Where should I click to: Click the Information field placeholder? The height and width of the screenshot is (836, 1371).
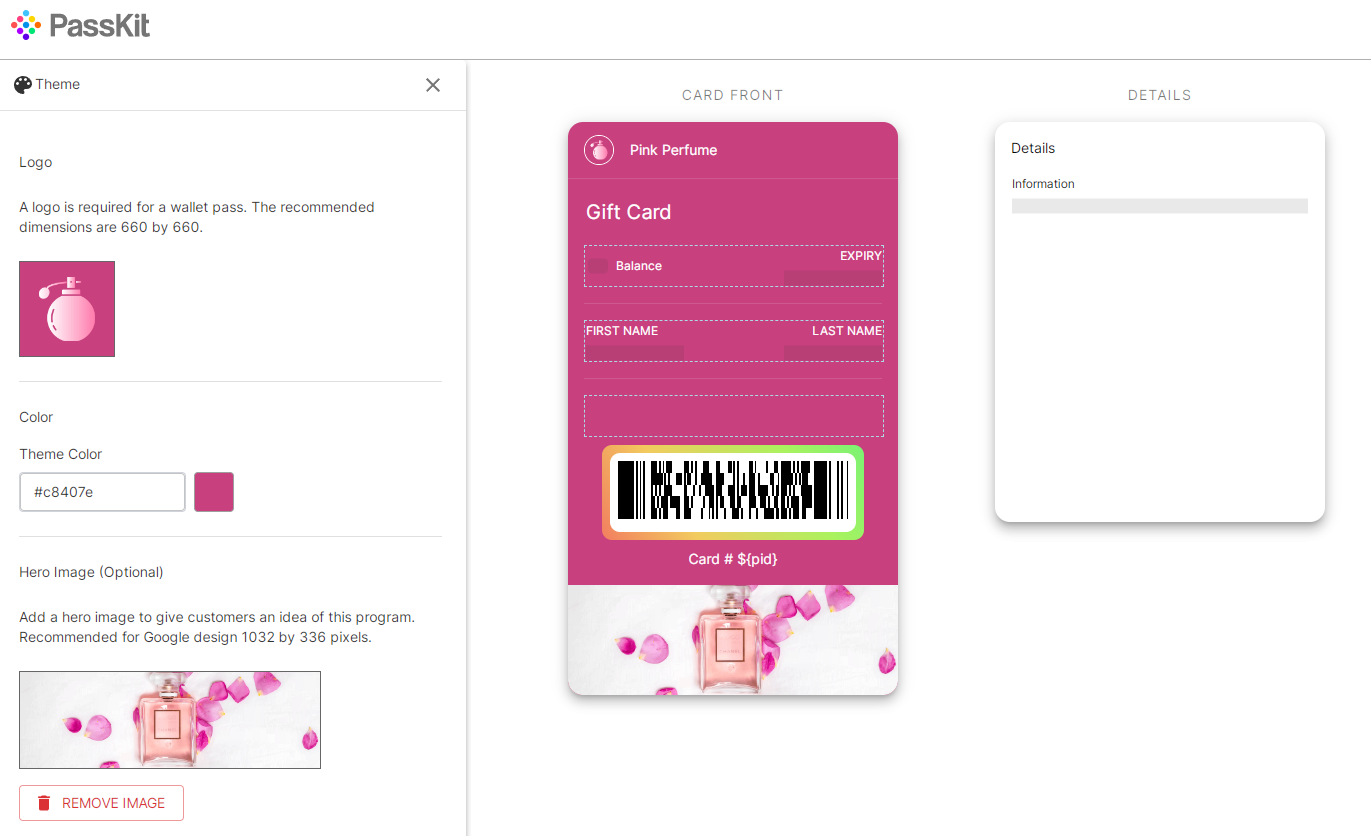[1160, 205]
